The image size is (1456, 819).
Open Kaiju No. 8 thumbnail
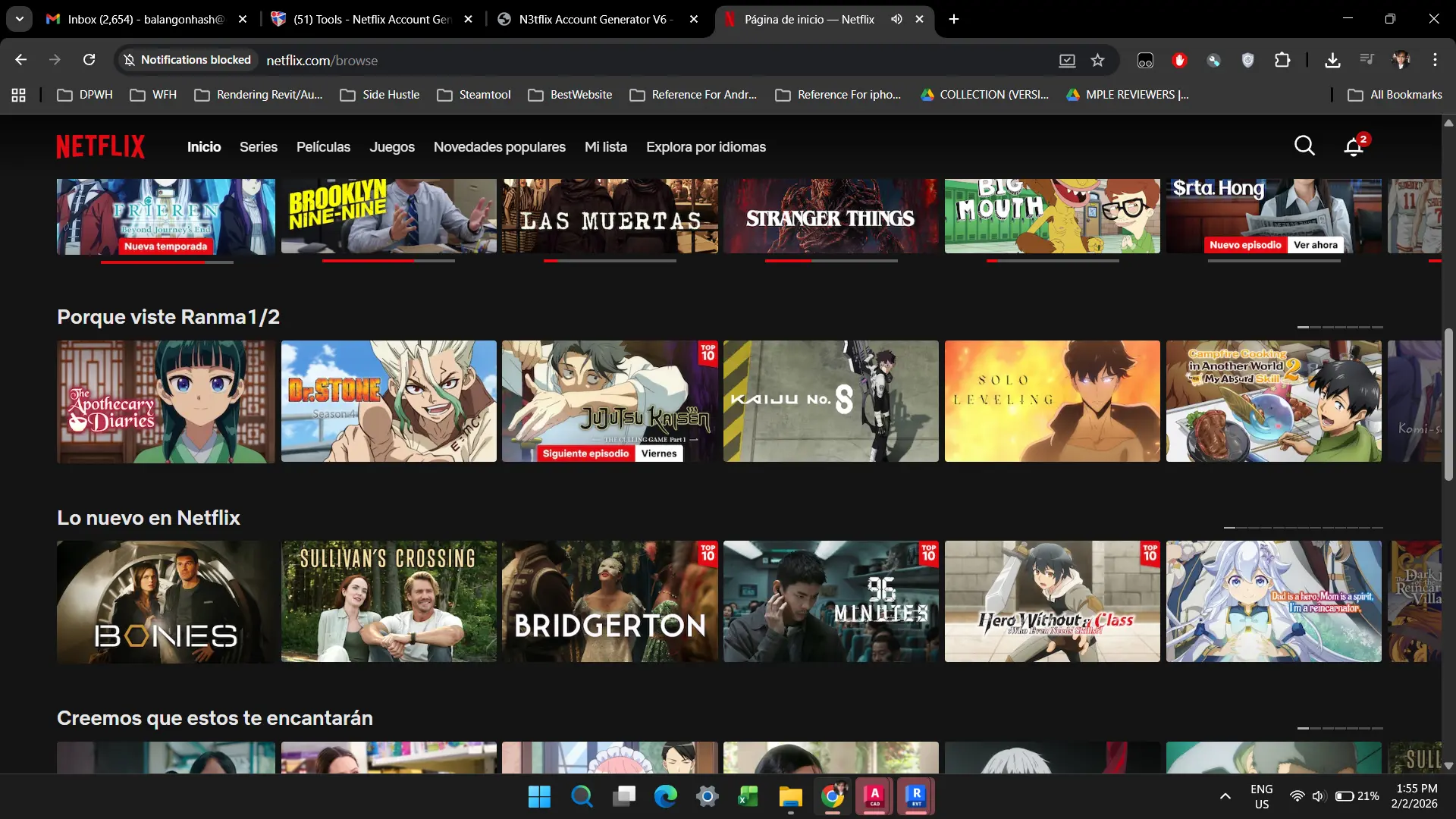click(x=831, y=401)
